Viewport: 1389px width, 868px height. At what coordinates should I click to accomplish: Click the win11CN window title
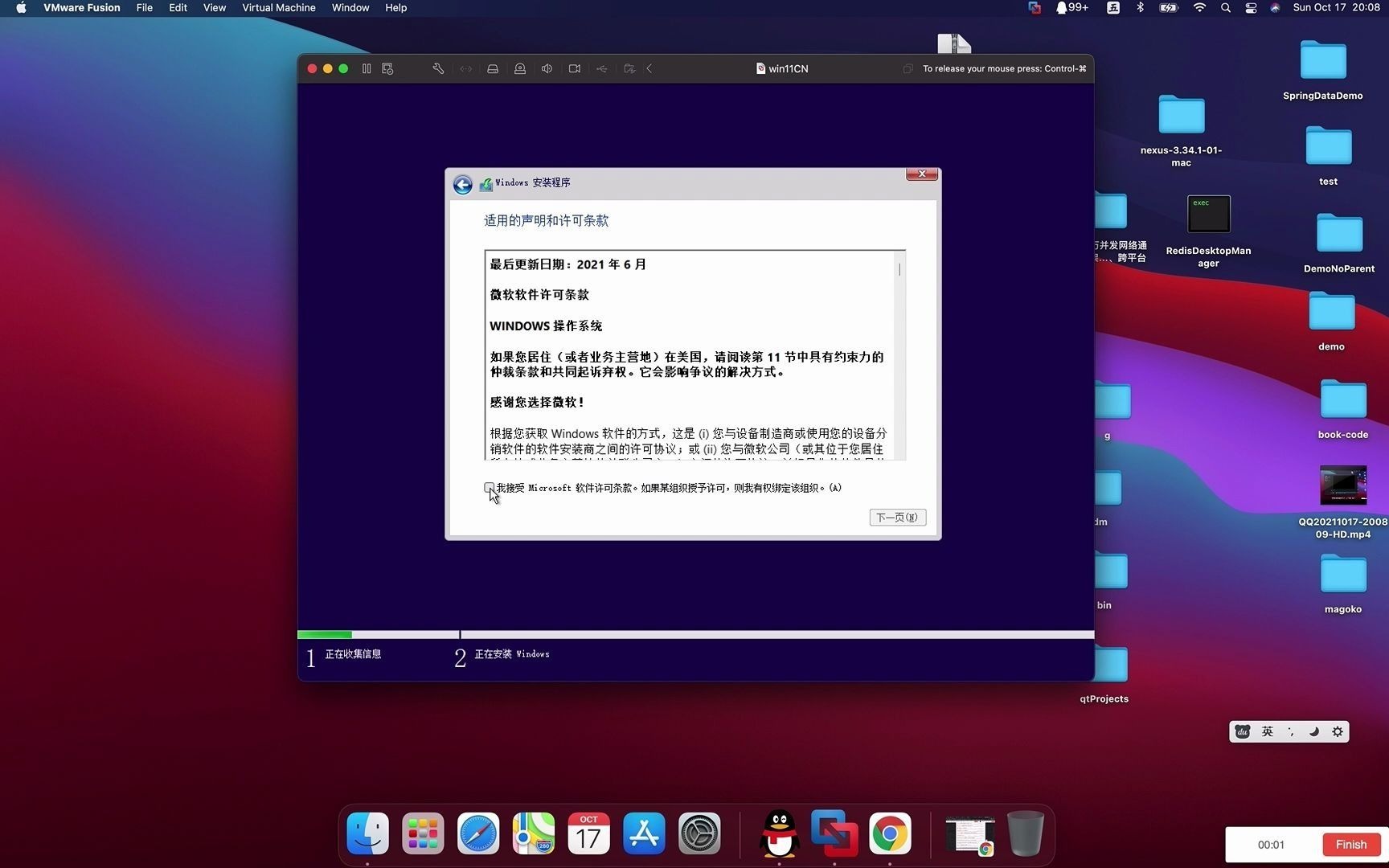[782, 69]
